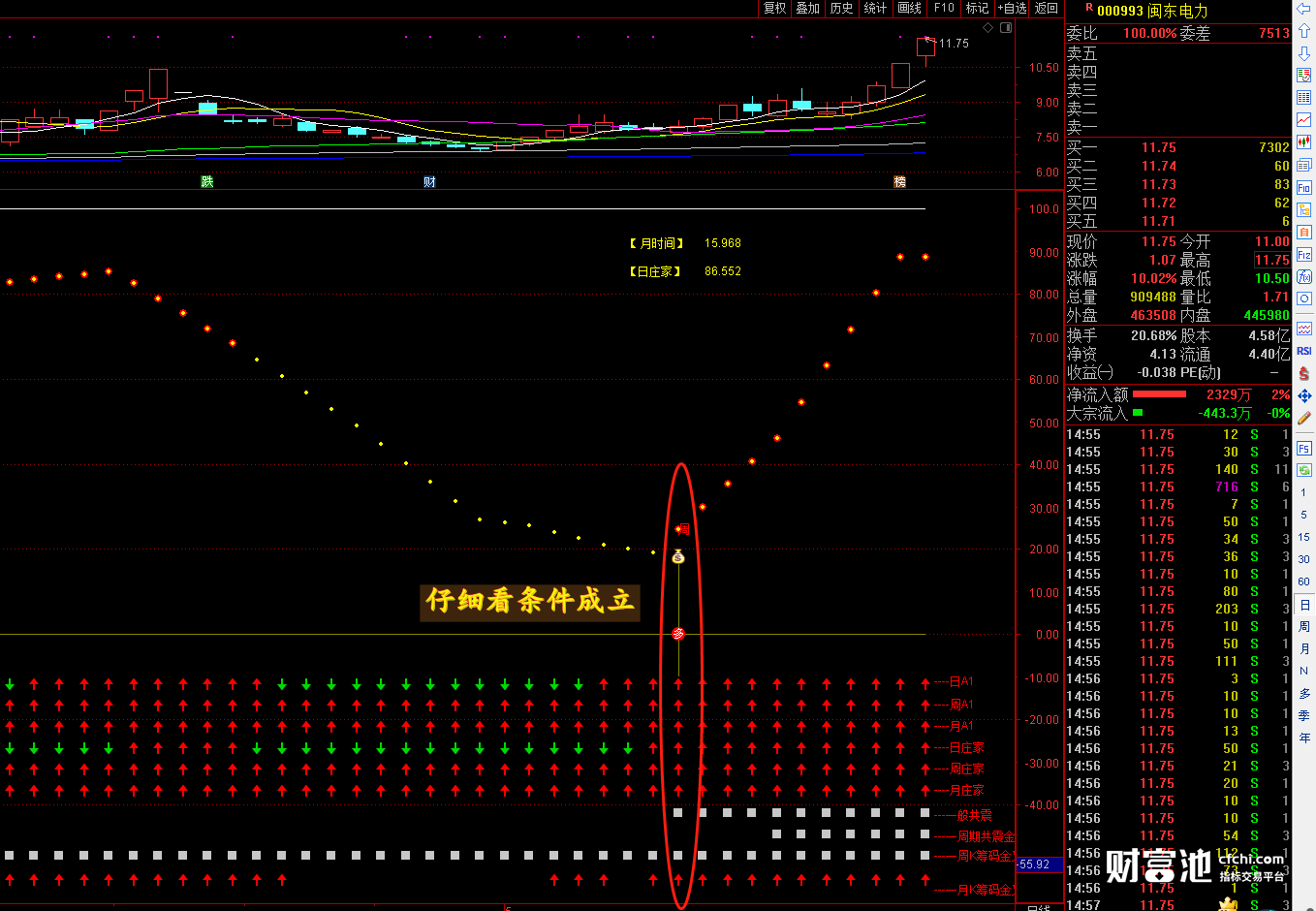The width and height of the screenshot is (1316, 911).
Task: Click the 【日庄家】 indicator label
Action: (656, 271)
